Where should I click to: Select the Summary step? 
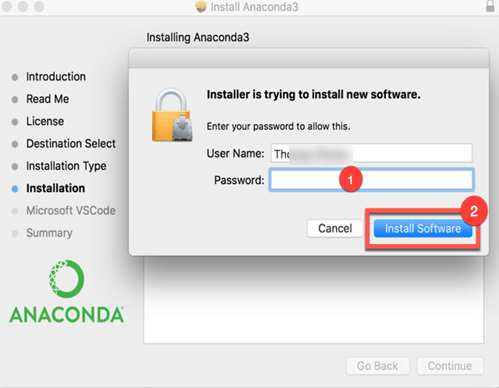tap(49, 233)
